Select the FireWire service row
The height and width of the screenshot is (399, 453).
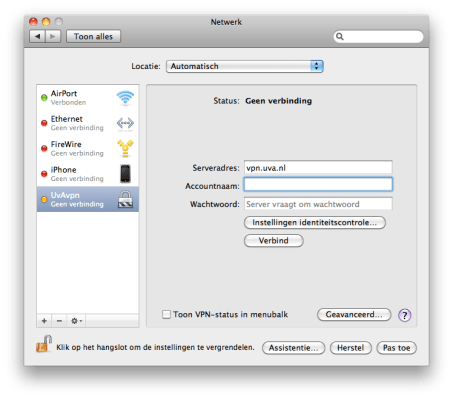coord(88,149)
